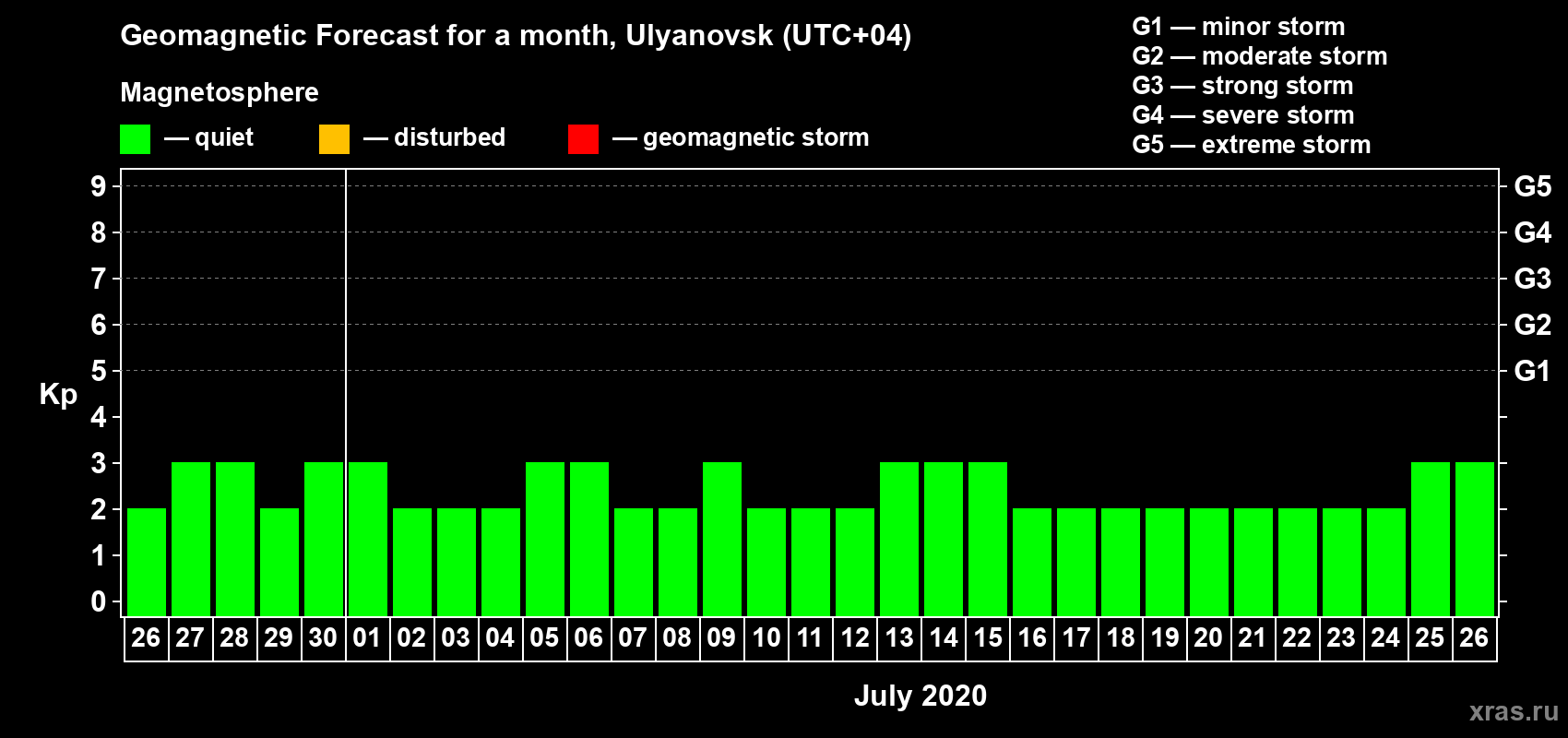Click the date cell 02
1568x738 pixels.
[x=411, y=638]
